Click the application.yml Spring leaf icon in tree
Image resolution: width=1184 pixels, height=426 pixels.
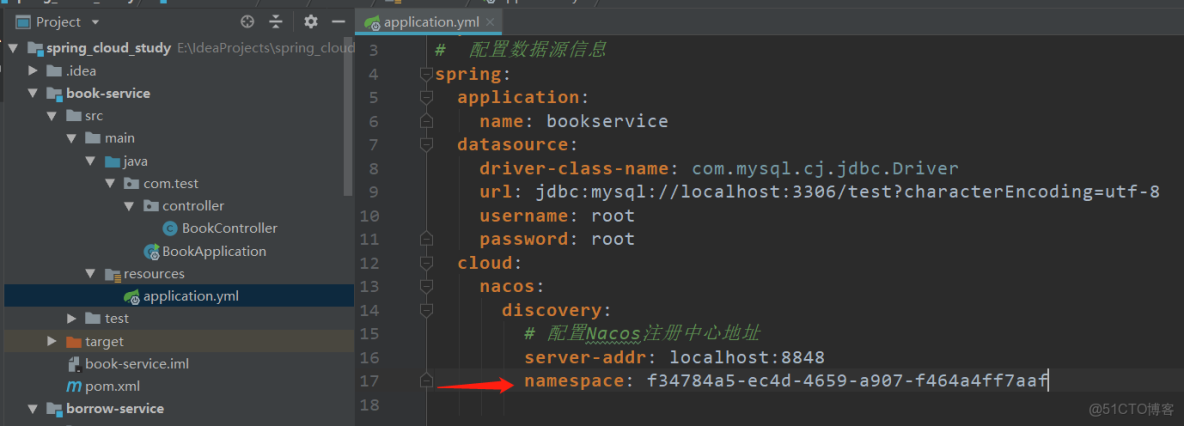click(x=132, y=296)
